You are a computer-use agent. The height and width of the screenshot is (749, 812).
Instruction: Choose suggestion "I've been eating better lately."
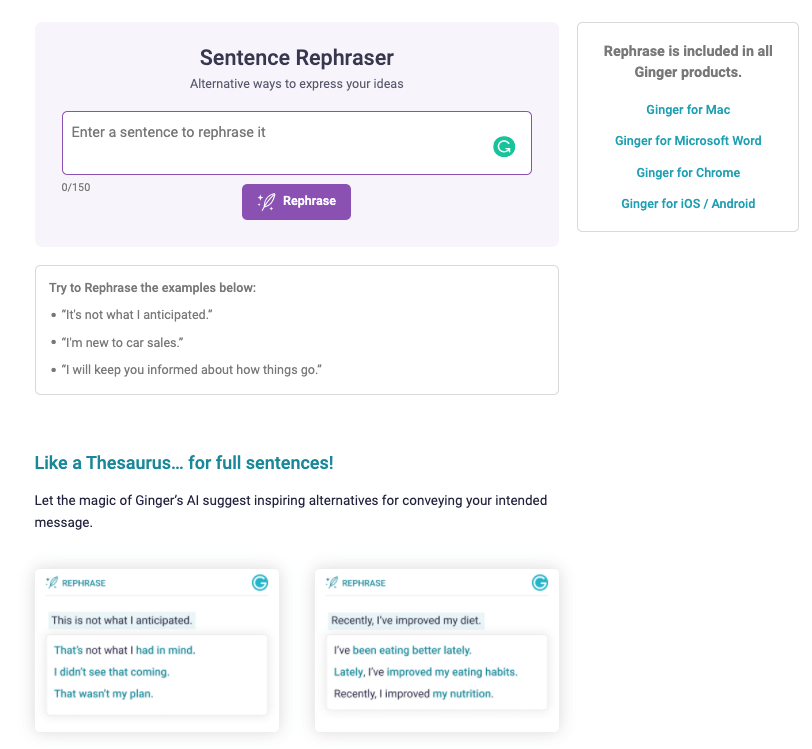[x=402, y=650]
